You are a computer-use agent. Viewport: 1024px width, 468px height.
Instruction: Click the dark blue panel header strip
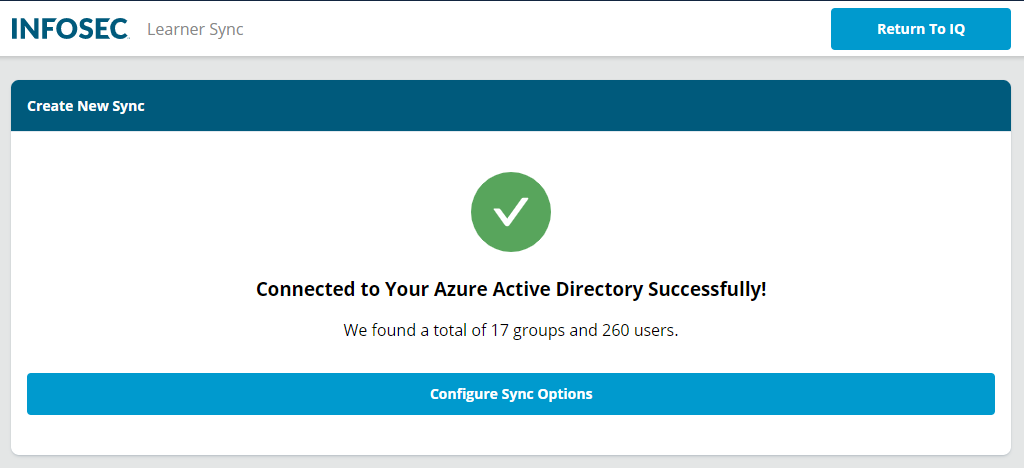click(511, 106)
